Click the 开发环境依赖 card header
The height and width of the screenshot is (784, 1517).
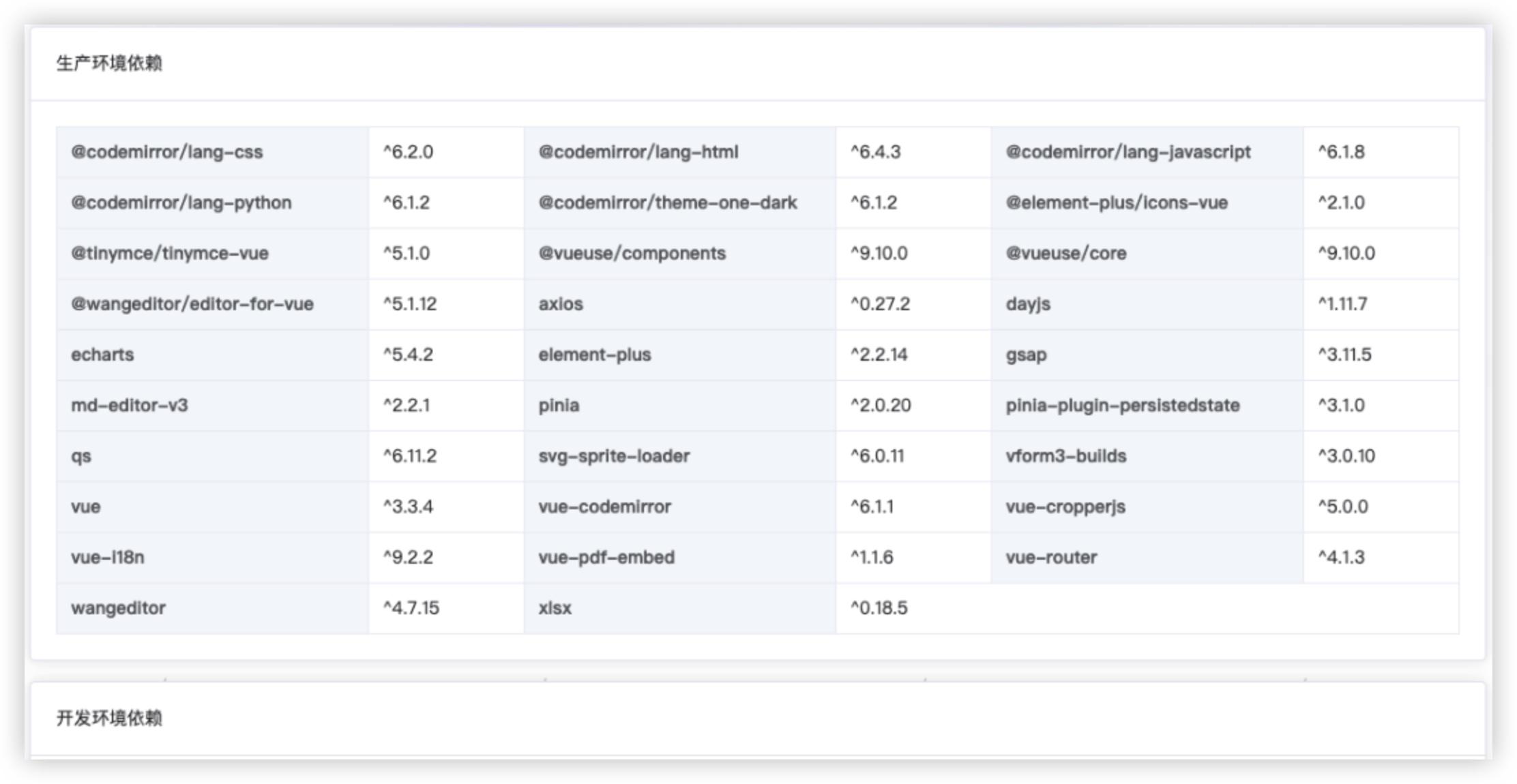[x=758, y=719]
